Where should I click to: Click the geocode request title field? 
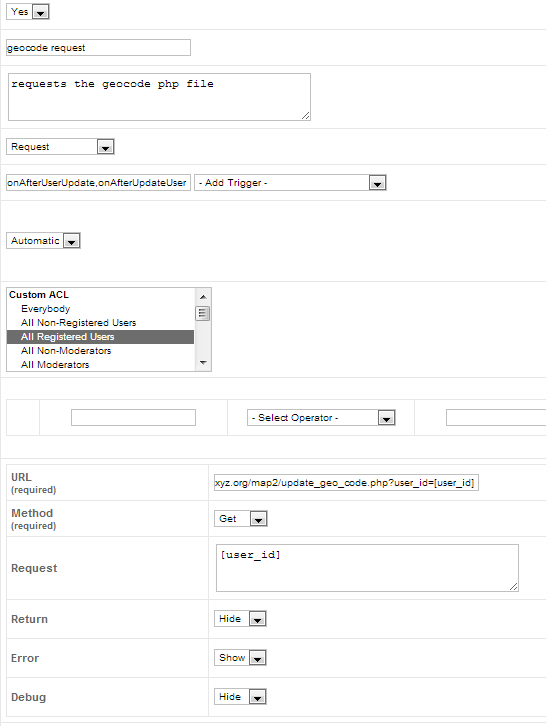(98, 48)
